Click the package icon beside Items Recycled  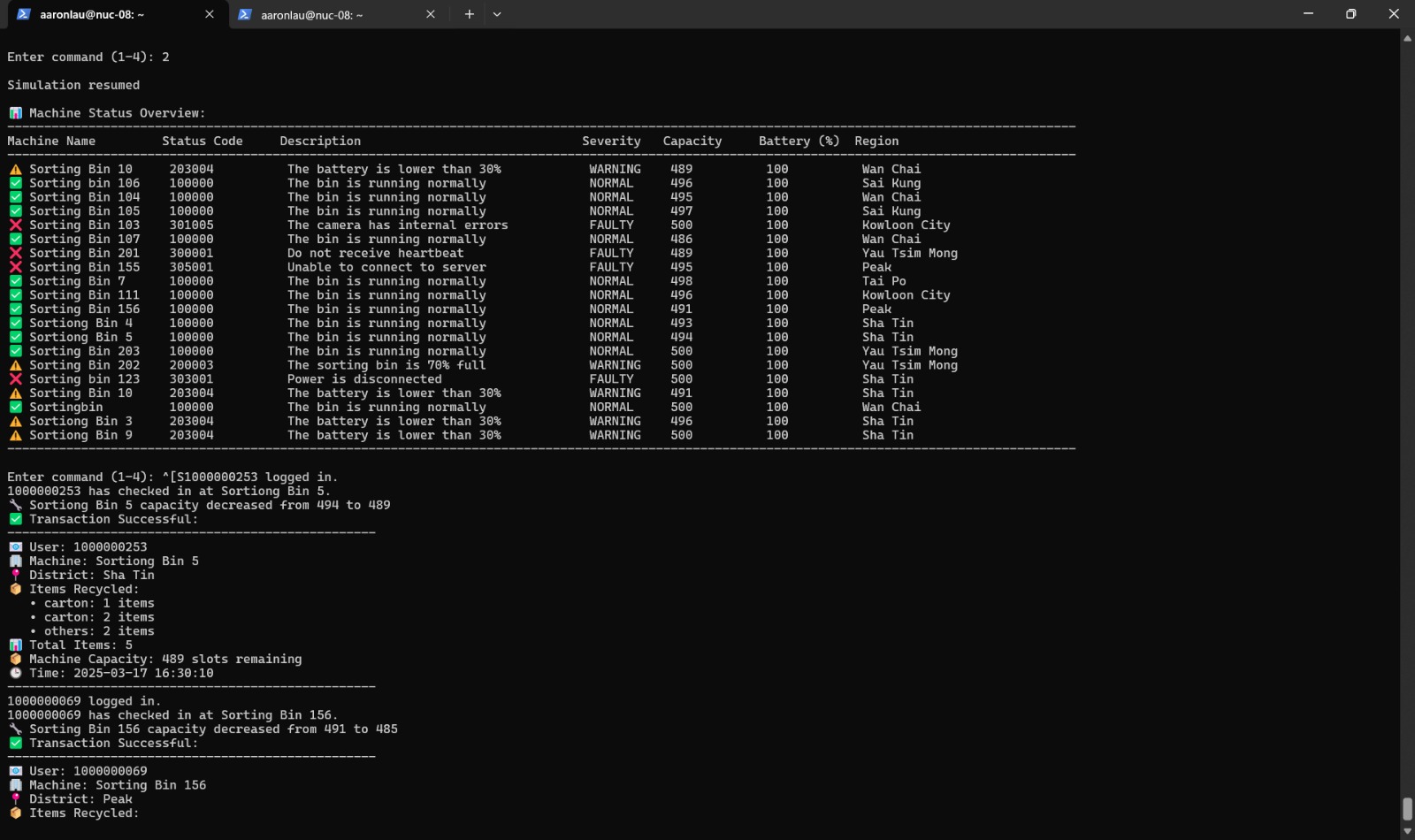tap(15, 588)
